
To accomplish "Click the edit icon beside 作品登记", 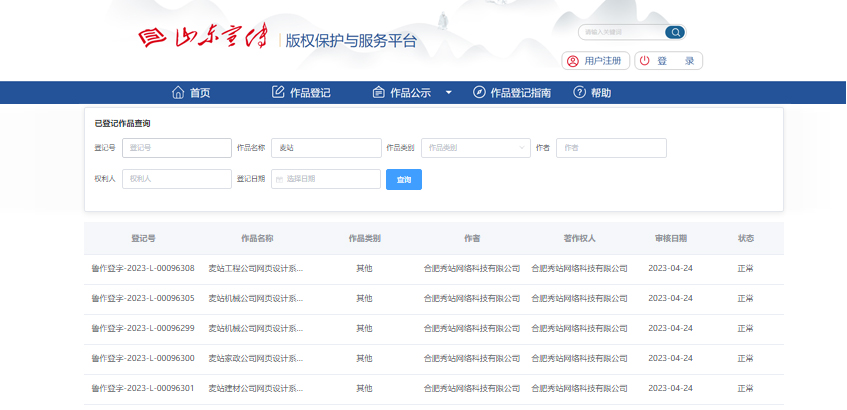I will 278,93.
